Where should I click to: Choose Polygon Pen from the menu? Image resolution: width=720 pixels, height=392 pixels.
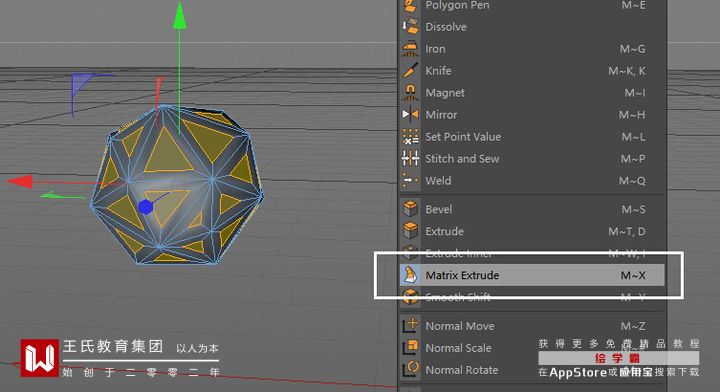click(x=533, y=6)
